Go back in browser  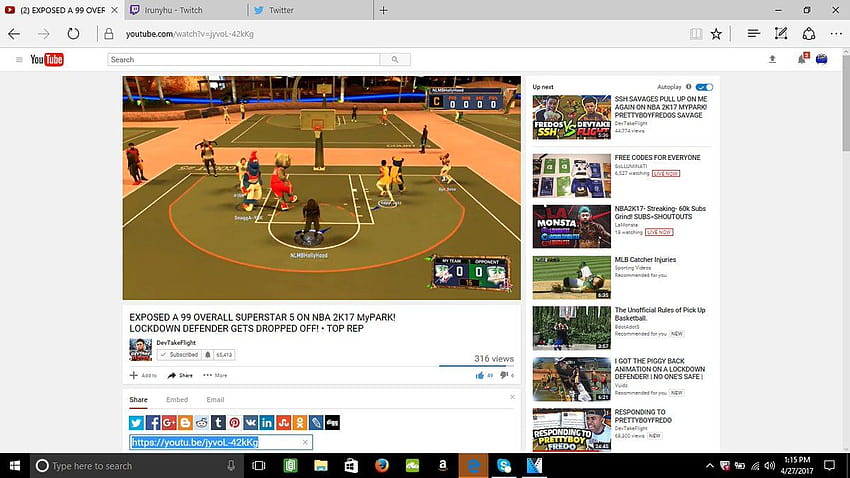pos(14,34)
